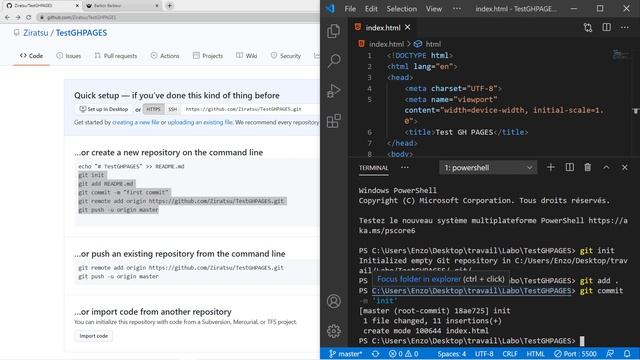
Task: Open errors and warnings indicator
Action: [x=403, y=354]
